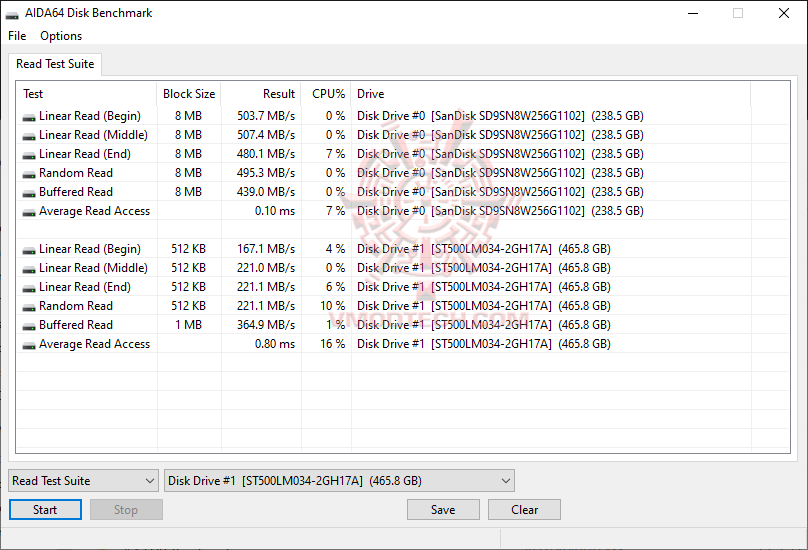Close the AIDA64 Disk Benchmark window

tap(784, 13)
